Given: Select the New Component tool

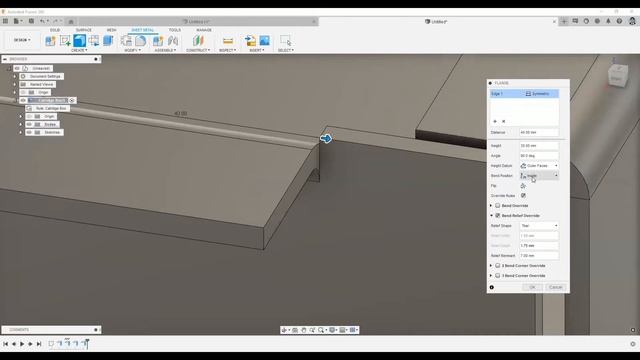Looking at the screenshot, I should coord(50,40).
